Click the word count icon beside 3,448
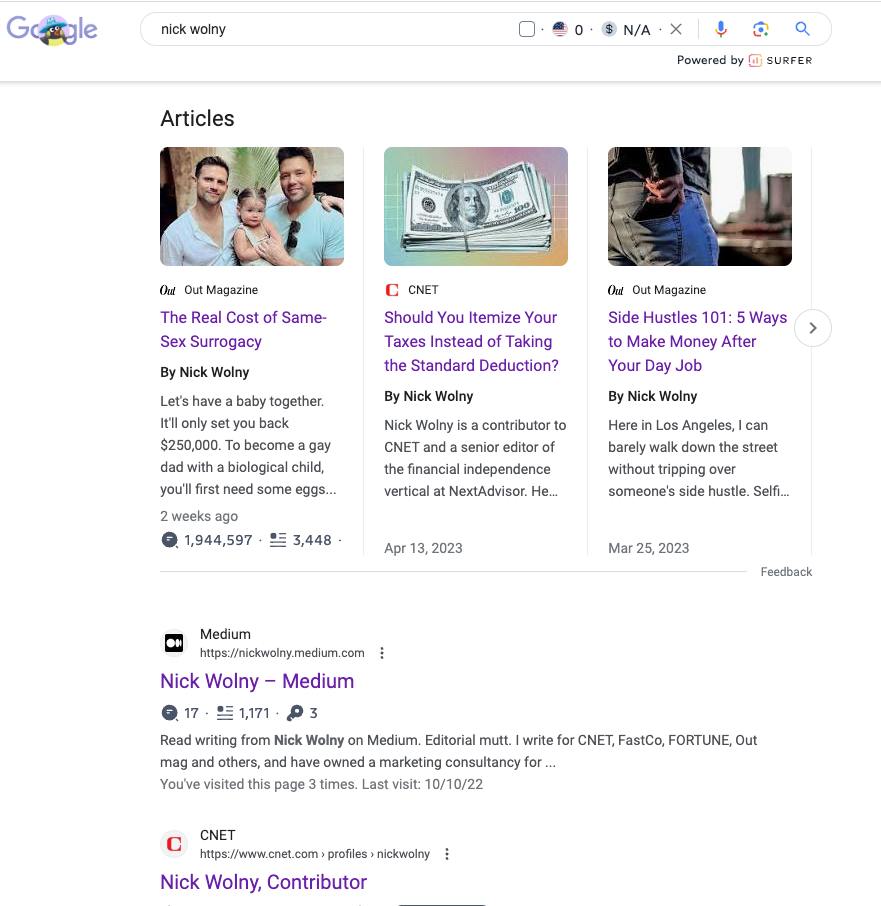Screen dimensions: 881x906 point(278,540)
